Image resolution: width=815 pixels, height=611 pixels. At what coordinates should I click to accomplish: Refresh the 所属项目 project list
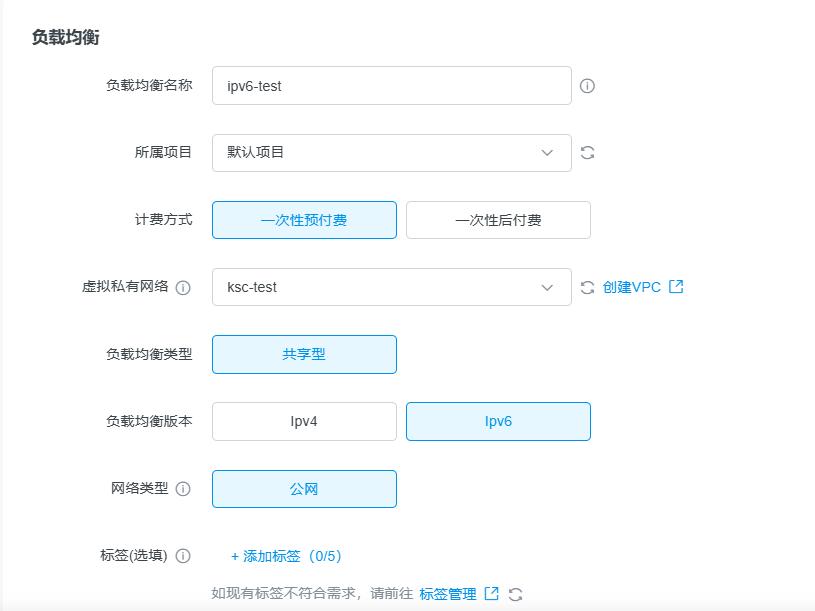pyautogui.click(x=588, y=153)
